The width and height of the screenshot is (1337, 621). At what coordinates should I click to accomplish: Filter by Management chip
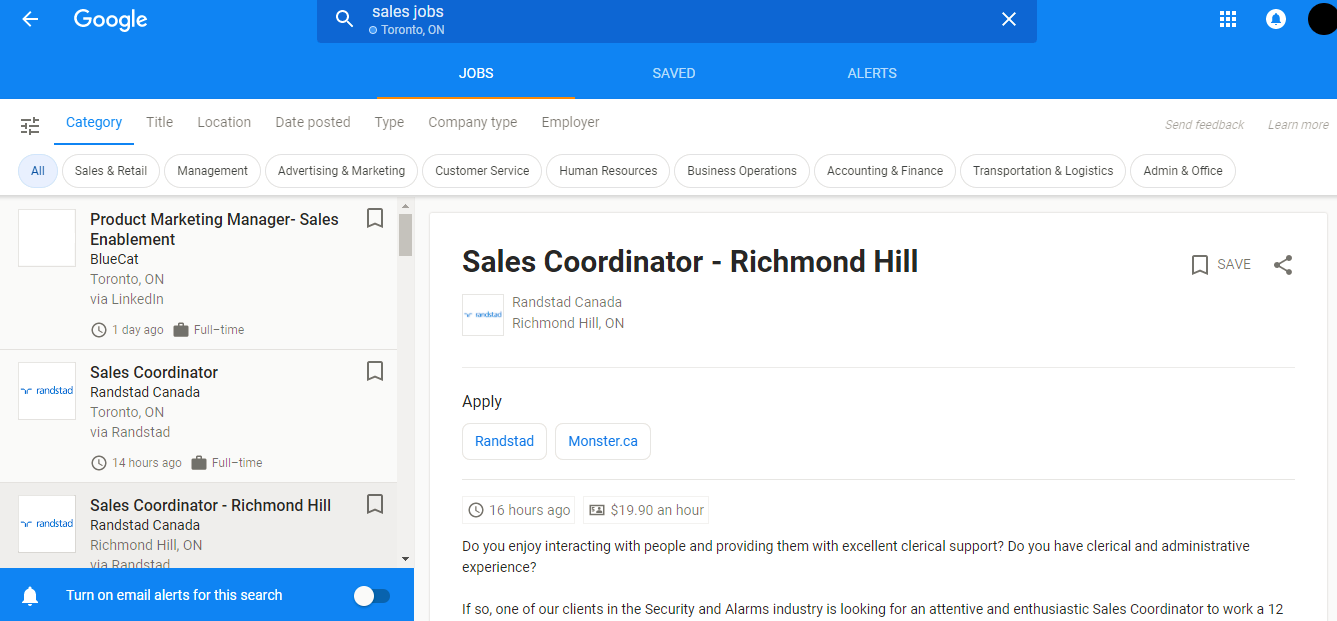(212, 171)
